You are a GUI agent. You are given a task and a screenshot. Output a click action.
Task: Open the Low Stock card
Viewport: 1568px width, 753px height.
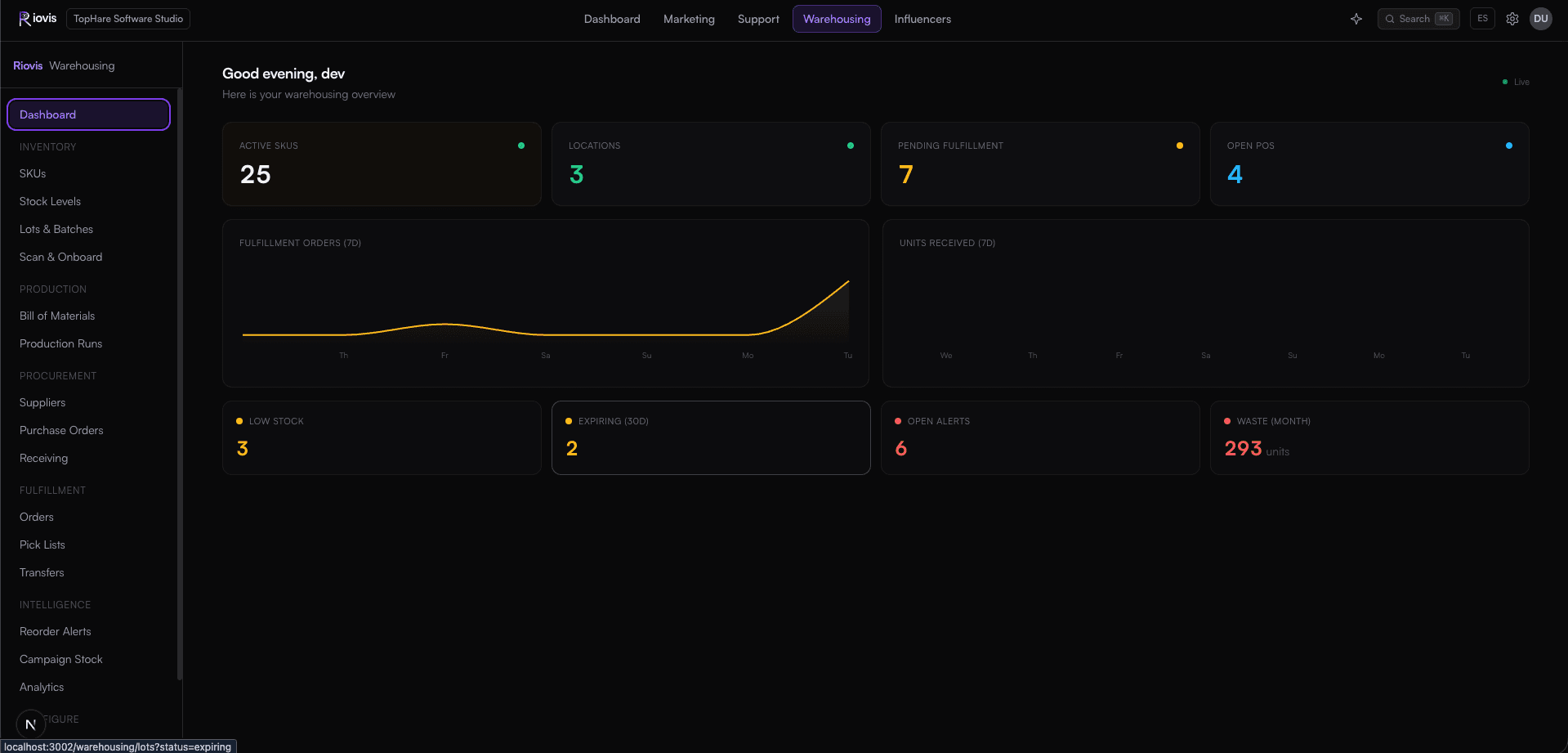click(x=382, y=437)
